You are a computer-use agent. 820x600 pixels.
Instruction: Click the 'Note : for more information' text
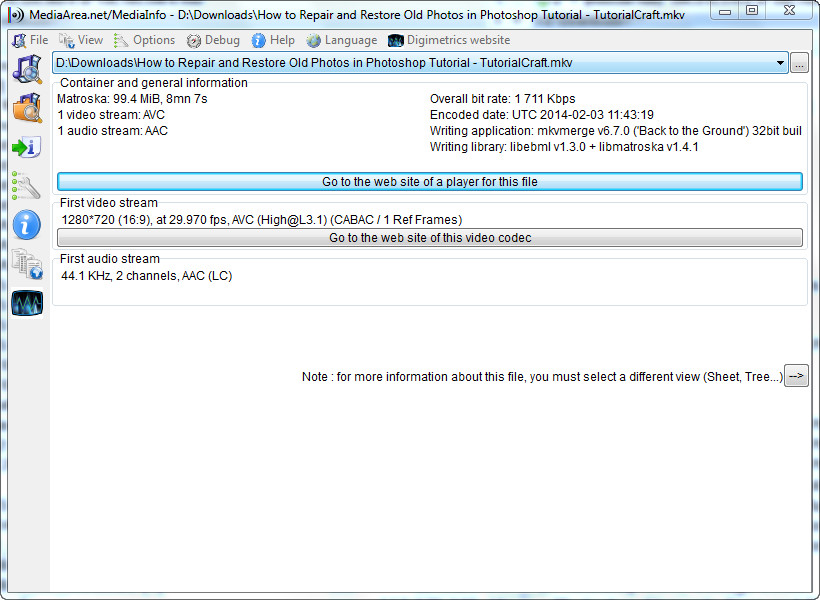coord(542,377)
